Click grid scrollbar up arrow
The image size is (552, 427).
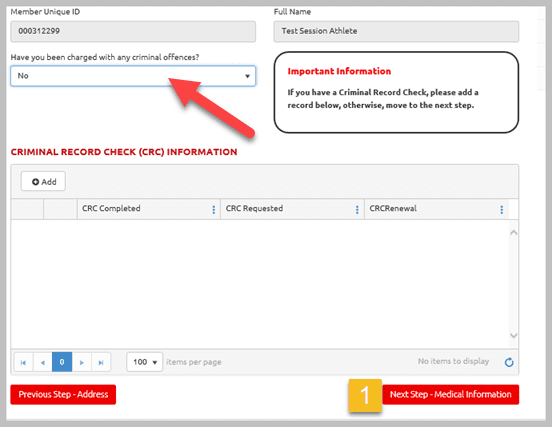514,232
